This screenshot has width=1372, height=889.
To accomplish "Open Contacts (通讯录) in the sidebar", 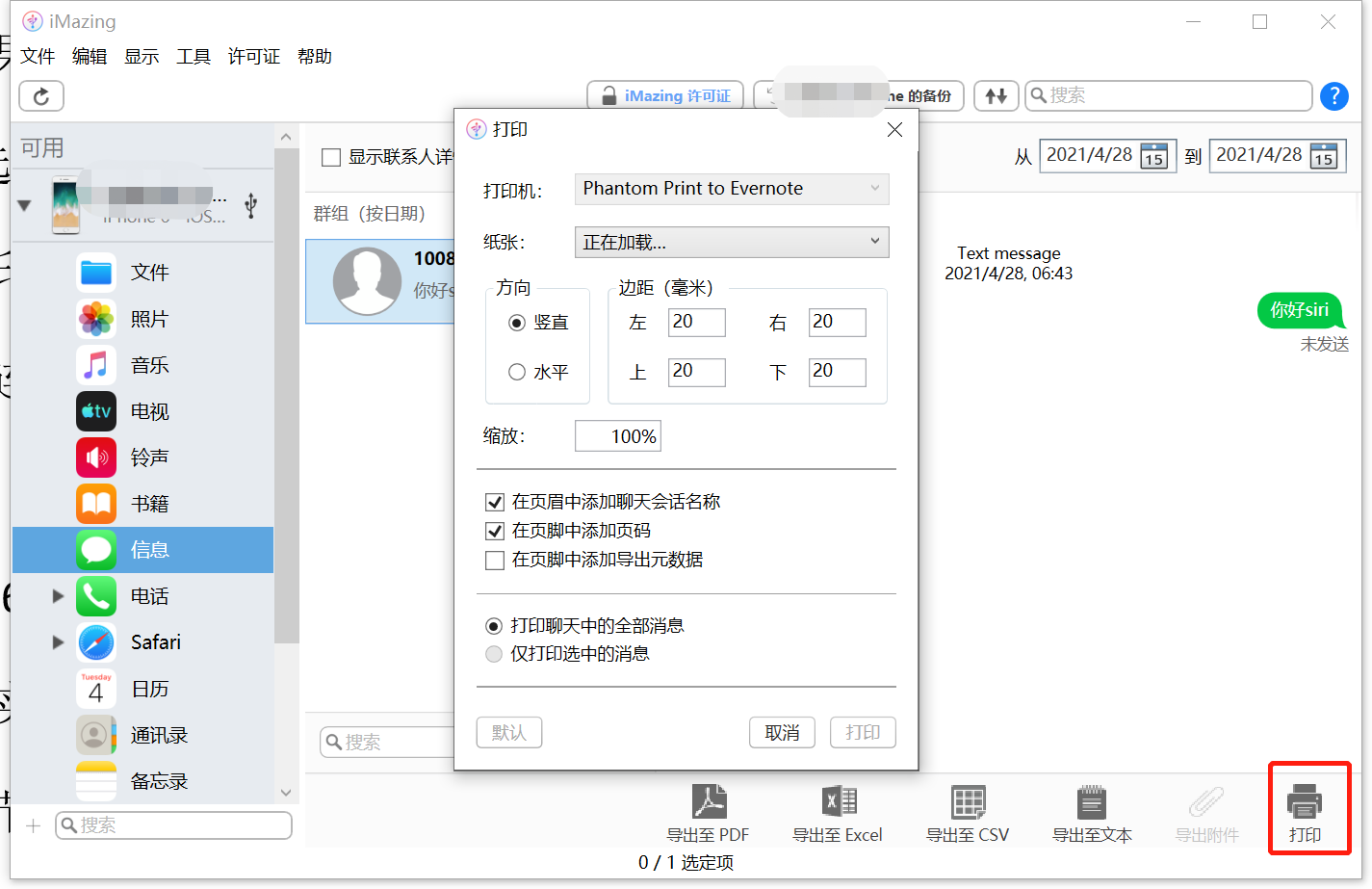I will [x=142, y=735].
